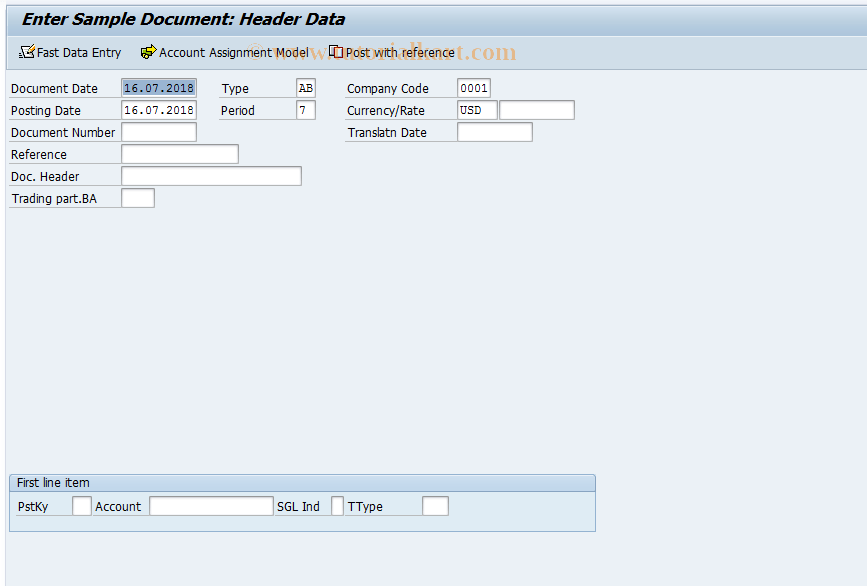The width and height of the screenshot is (867, 586).
Task: Select the Doc. Header text field
Action: click(210, 175)
